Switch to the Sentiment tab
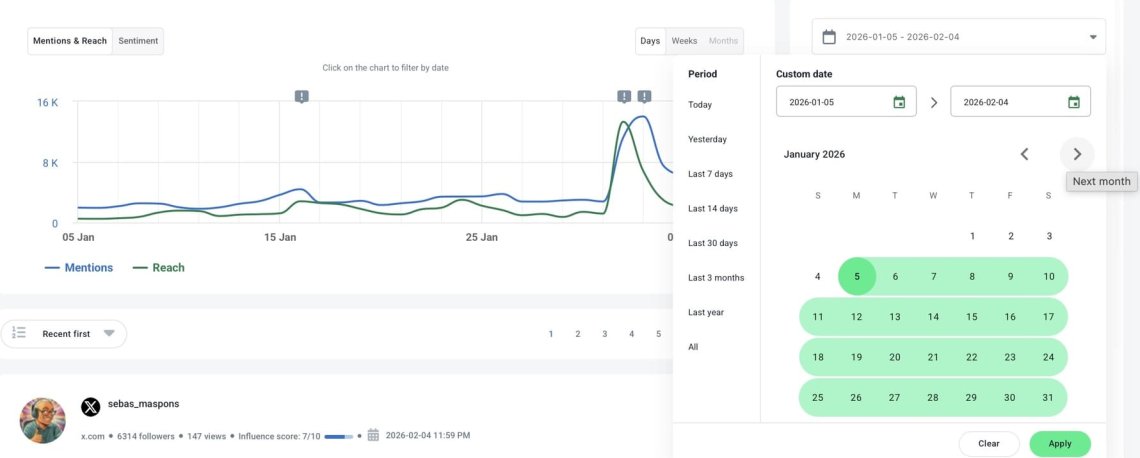Screen dimensions: 1140x458 point(138,41)
